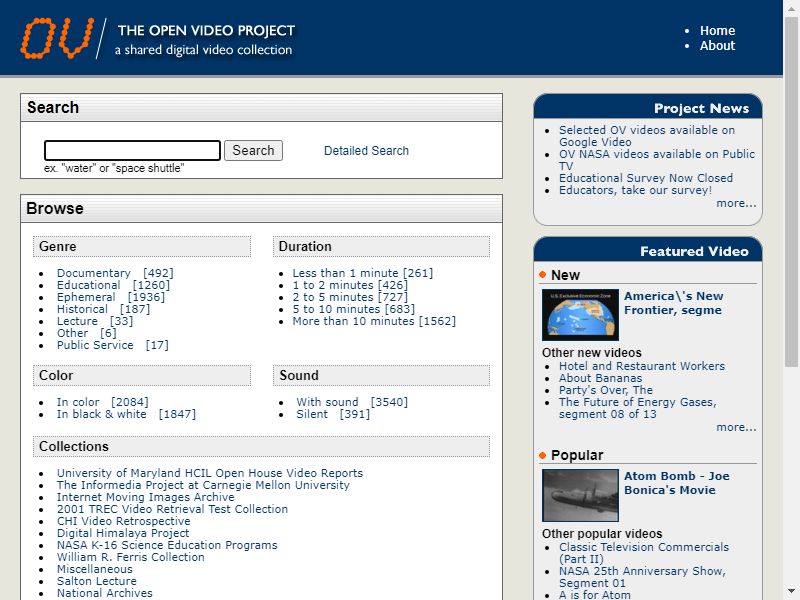The image size is (800, 600).
Task: Open University of Maryland HCIL collection
Action: click(210, 473)
